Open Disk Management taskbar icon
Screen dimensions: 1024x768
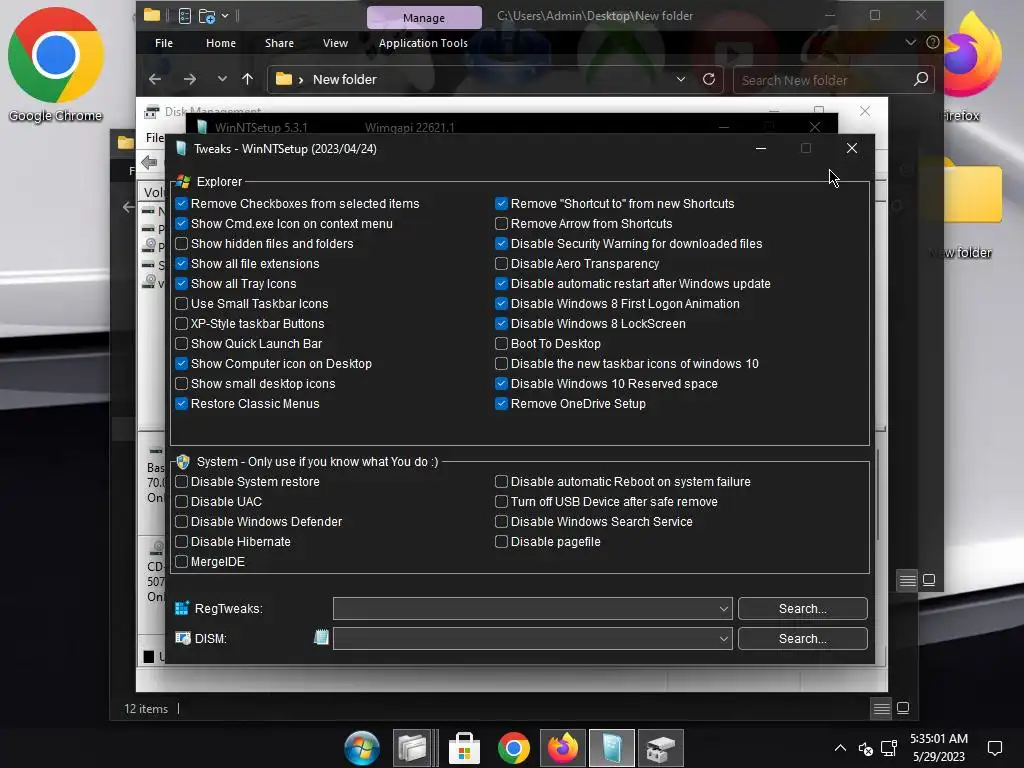(661, 748)
